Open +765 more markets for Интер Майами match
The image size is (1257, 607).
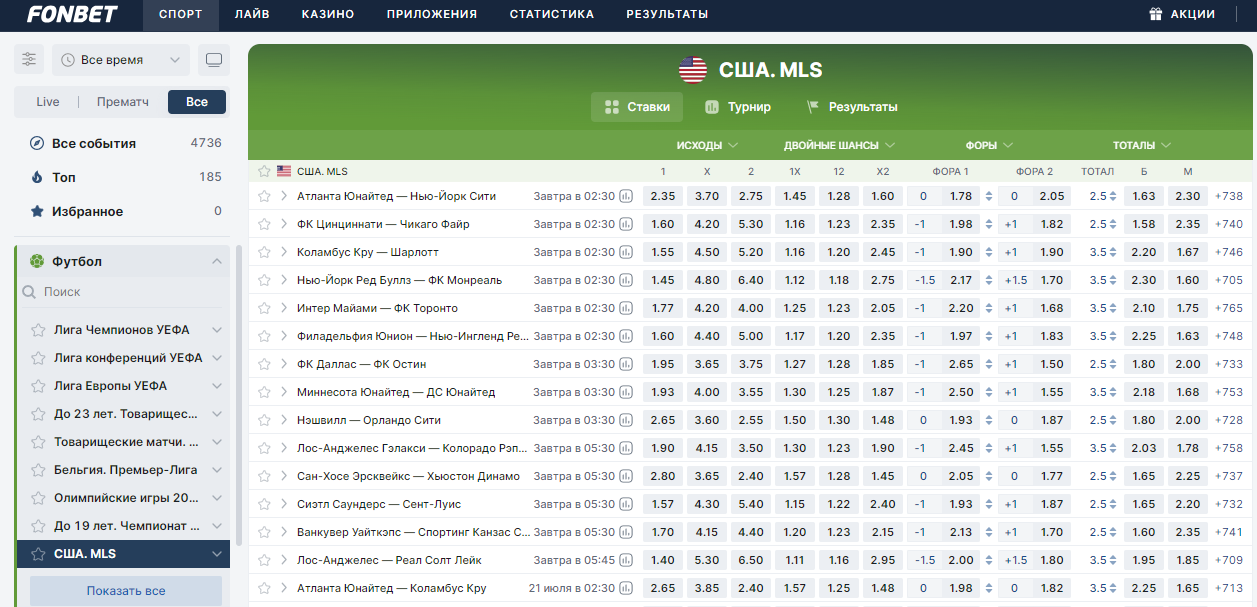point(1229,308)
